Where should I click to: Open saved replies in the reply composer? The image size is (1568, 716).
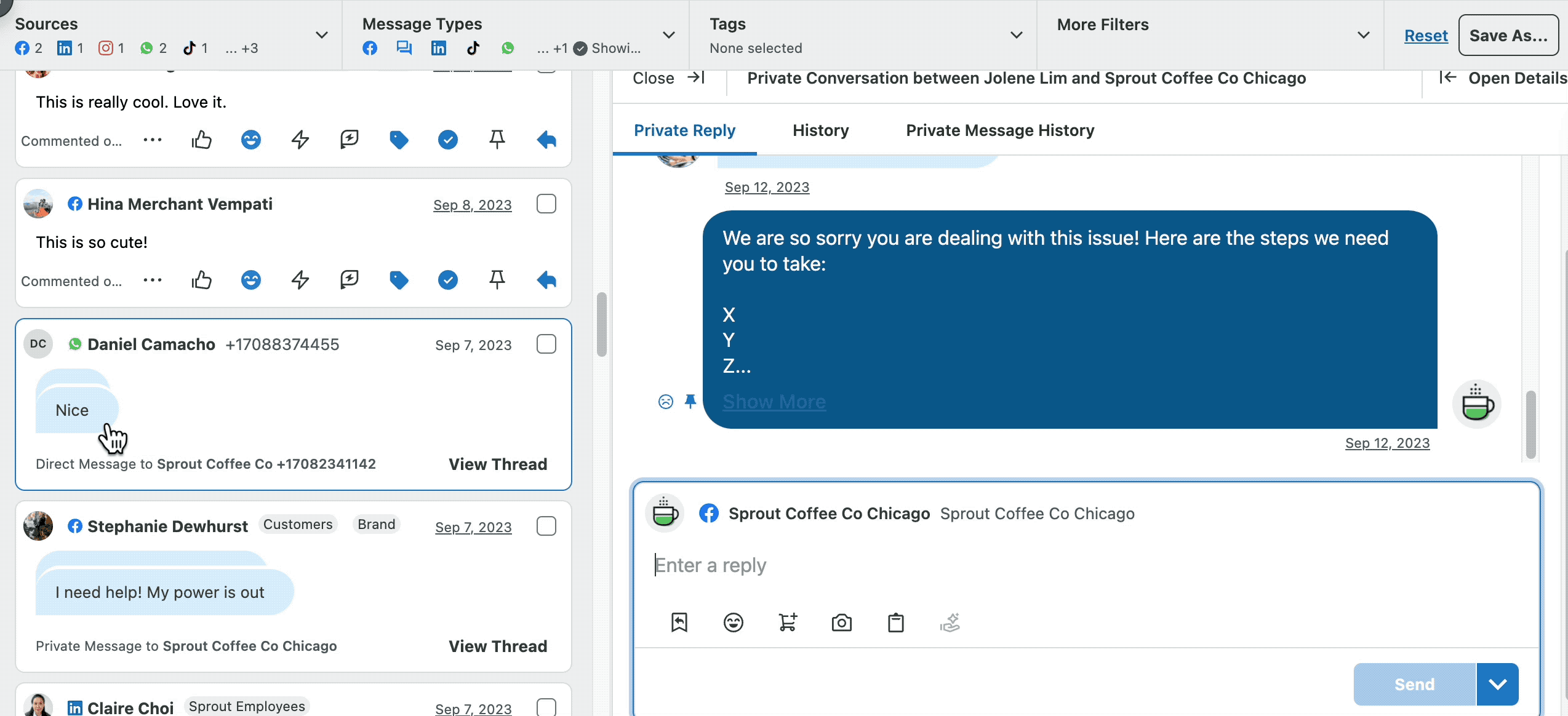click(x=679, y=623)
